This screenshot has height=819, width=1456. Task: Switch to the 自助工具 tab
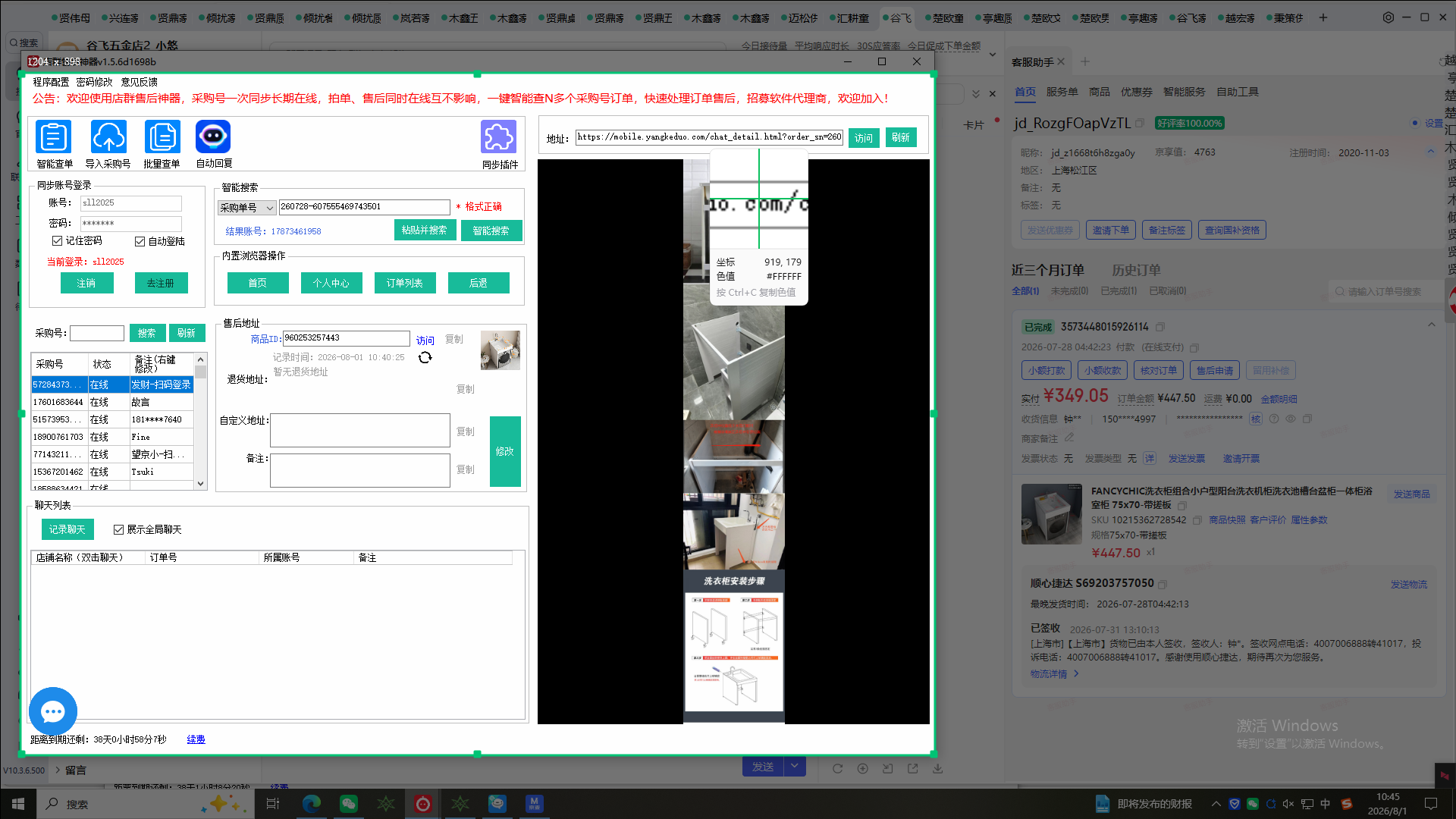[x=1238, y=92]
